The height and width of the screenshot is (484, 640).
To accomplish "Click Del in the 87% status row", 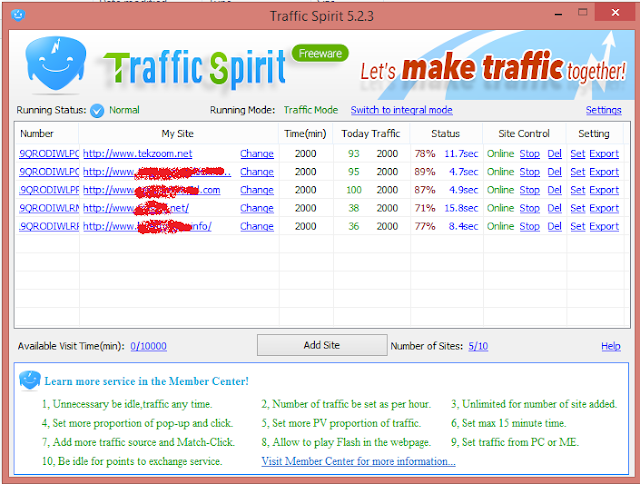I will (554, 190).
